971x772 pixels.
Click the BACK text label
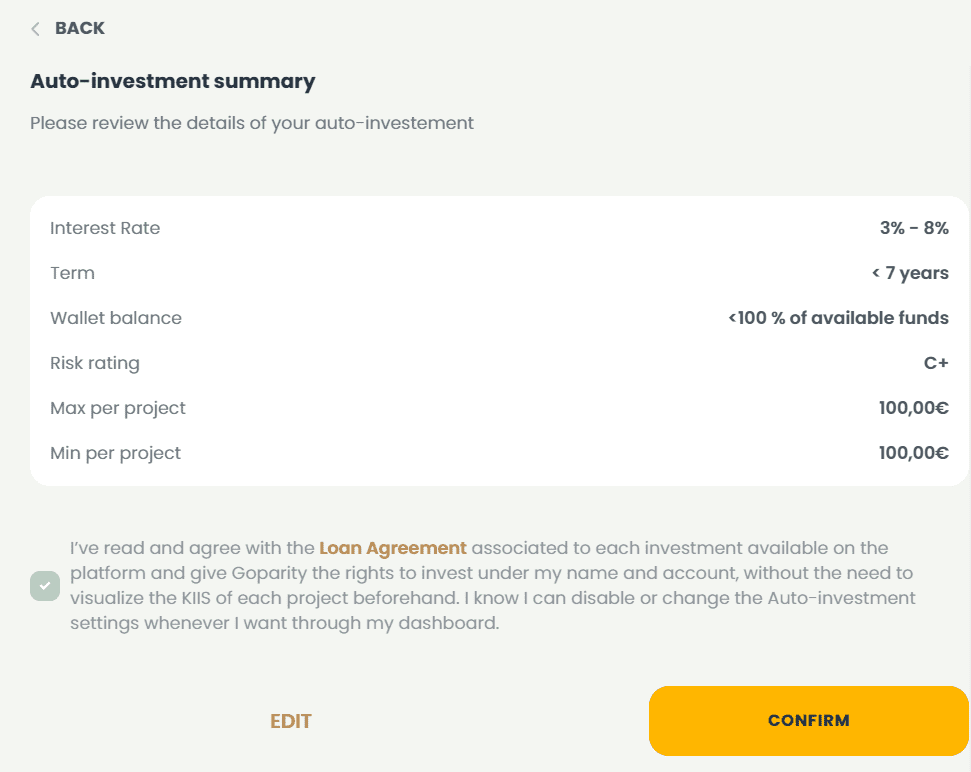(80, 29)
